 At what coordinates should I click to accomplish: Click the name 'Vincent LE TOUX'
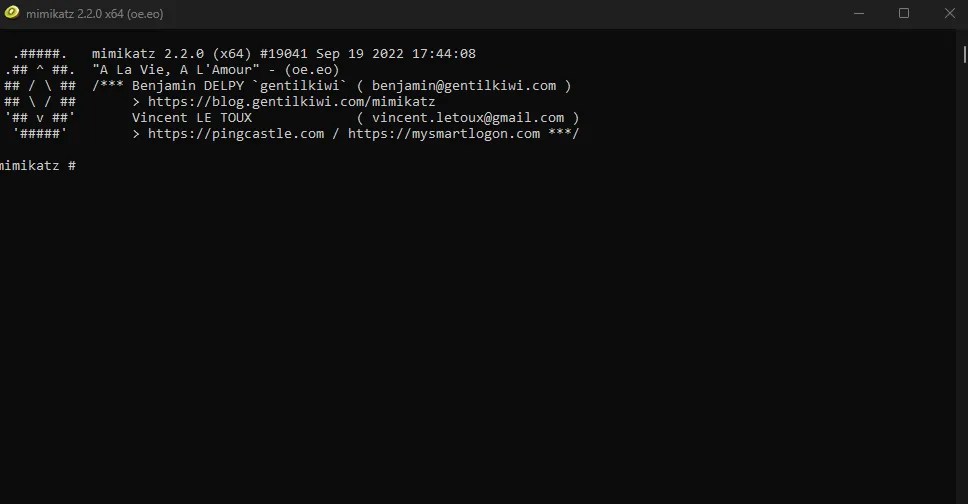[192, 118]
